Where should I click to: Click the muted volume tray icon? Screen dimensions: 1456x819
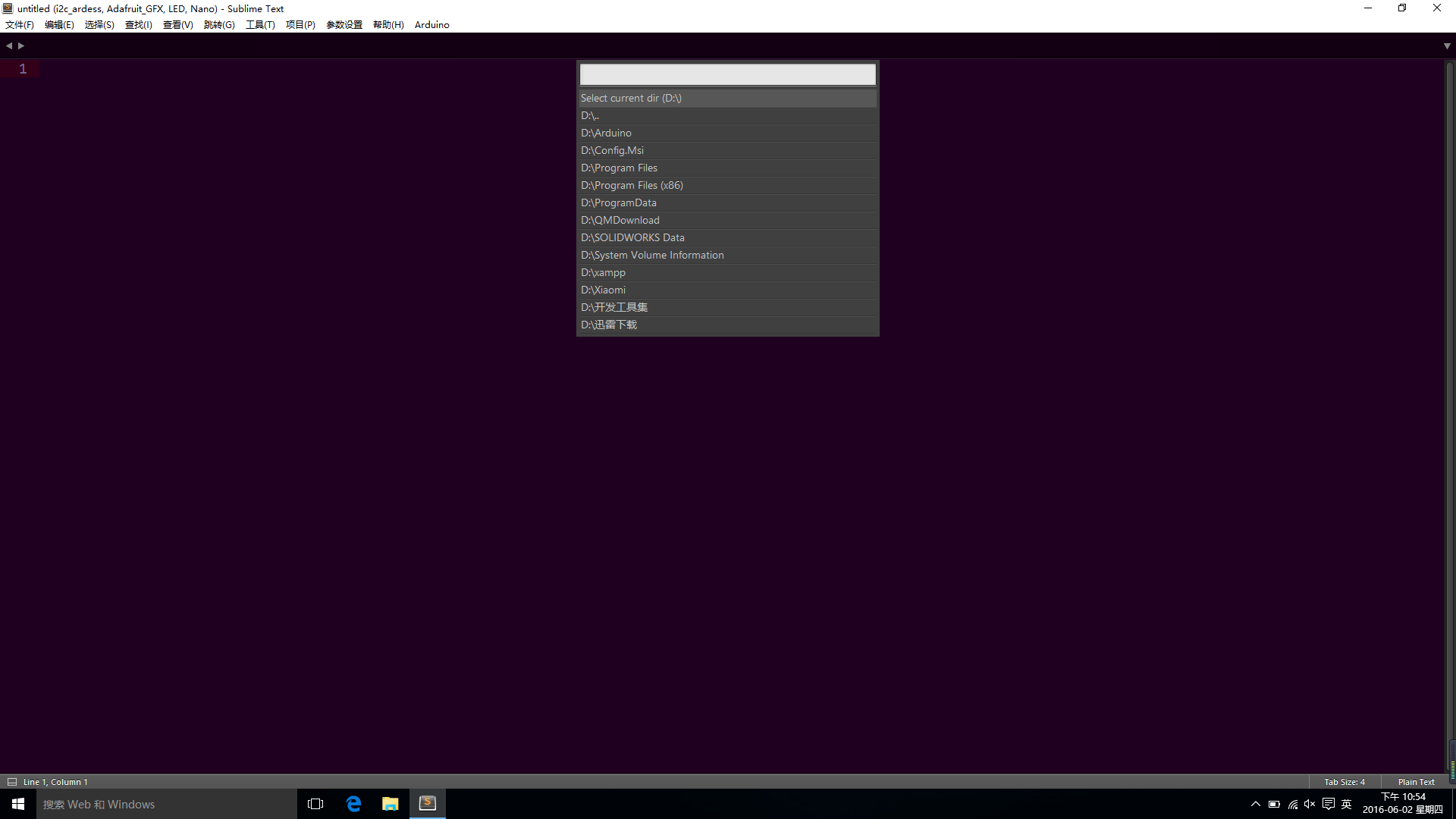(x=1310, y=804)
